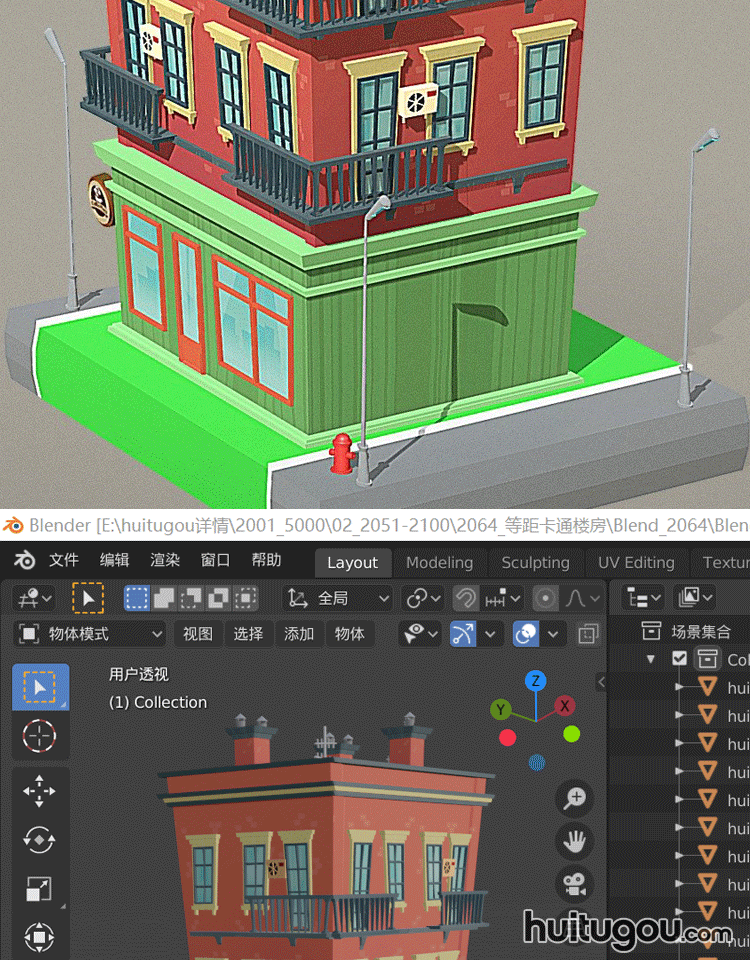Activate the Move tool

coord(40,792)
